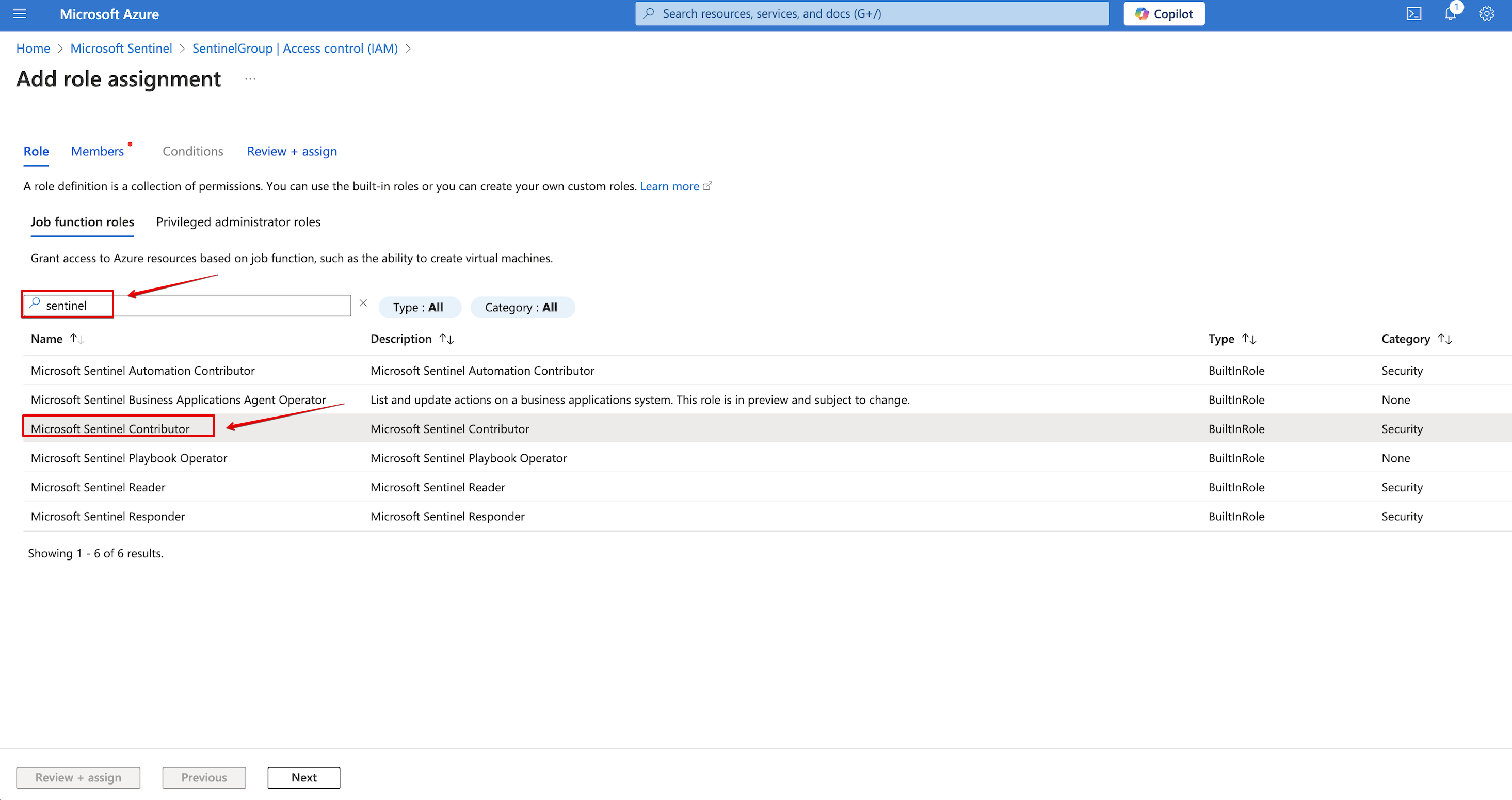Open the settings gear in the header
The image size is (1512, 800).
click(1486, 13)
